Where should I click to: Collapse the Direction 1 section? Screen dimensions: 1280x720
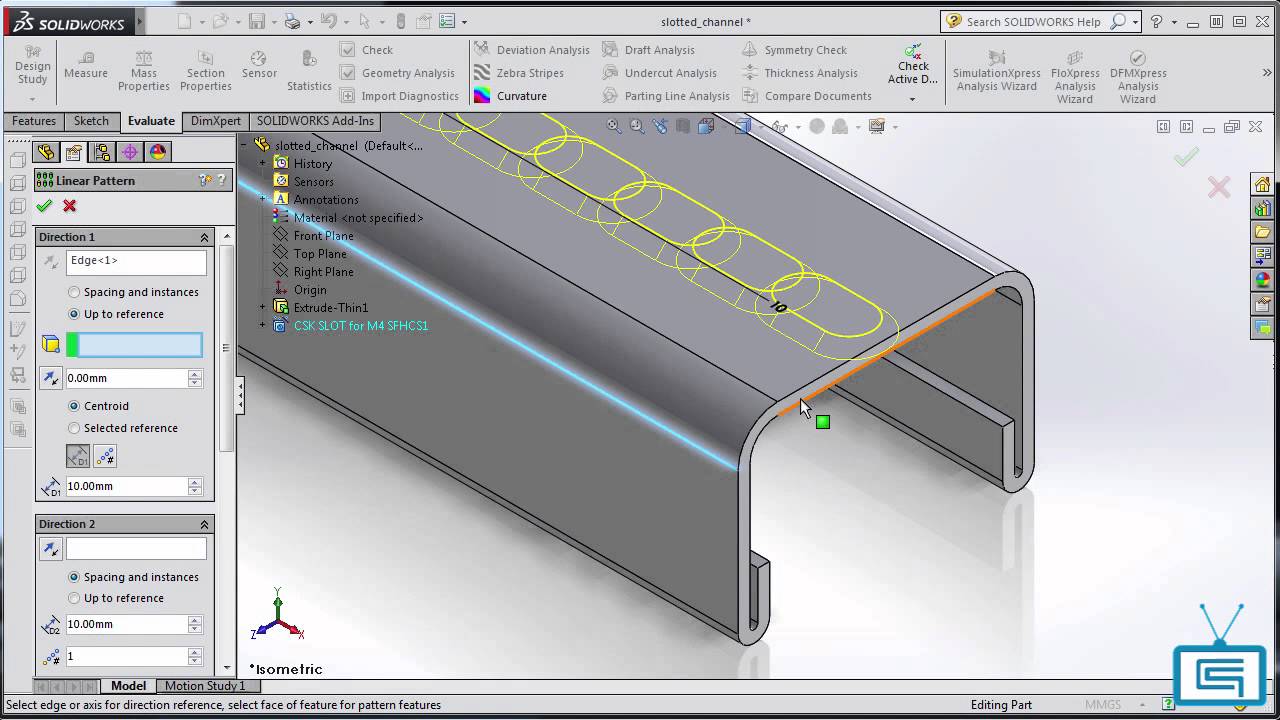pos(205,237)
